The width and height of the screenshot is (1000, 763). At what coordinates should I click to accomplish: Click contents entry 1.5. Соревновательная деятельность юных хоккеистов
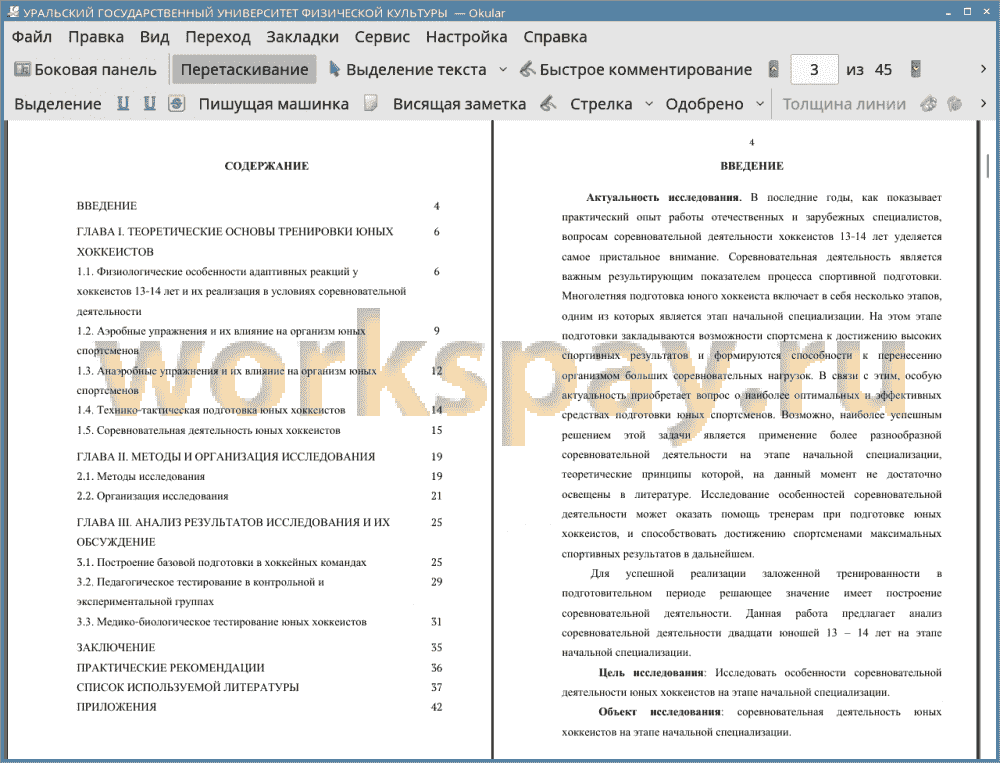coord(209,431)
